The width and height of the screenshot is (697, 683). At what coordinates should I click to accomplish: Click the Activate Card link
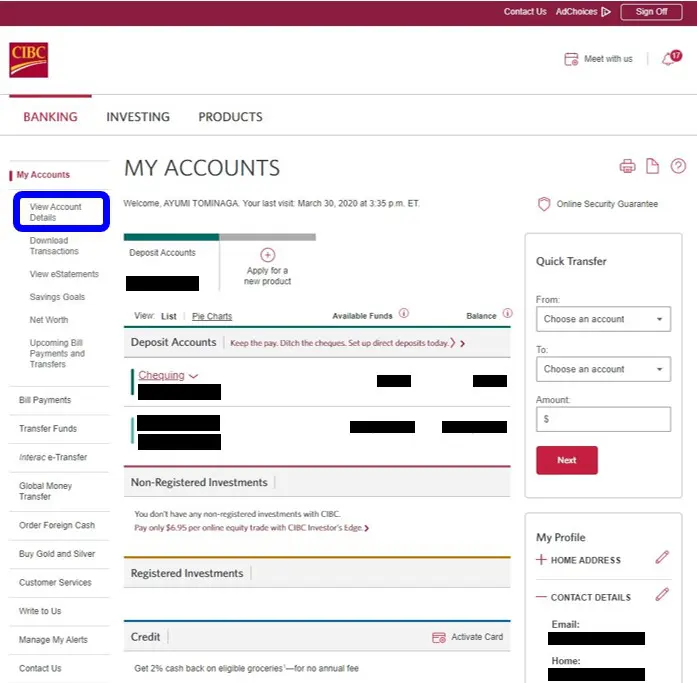477,637
